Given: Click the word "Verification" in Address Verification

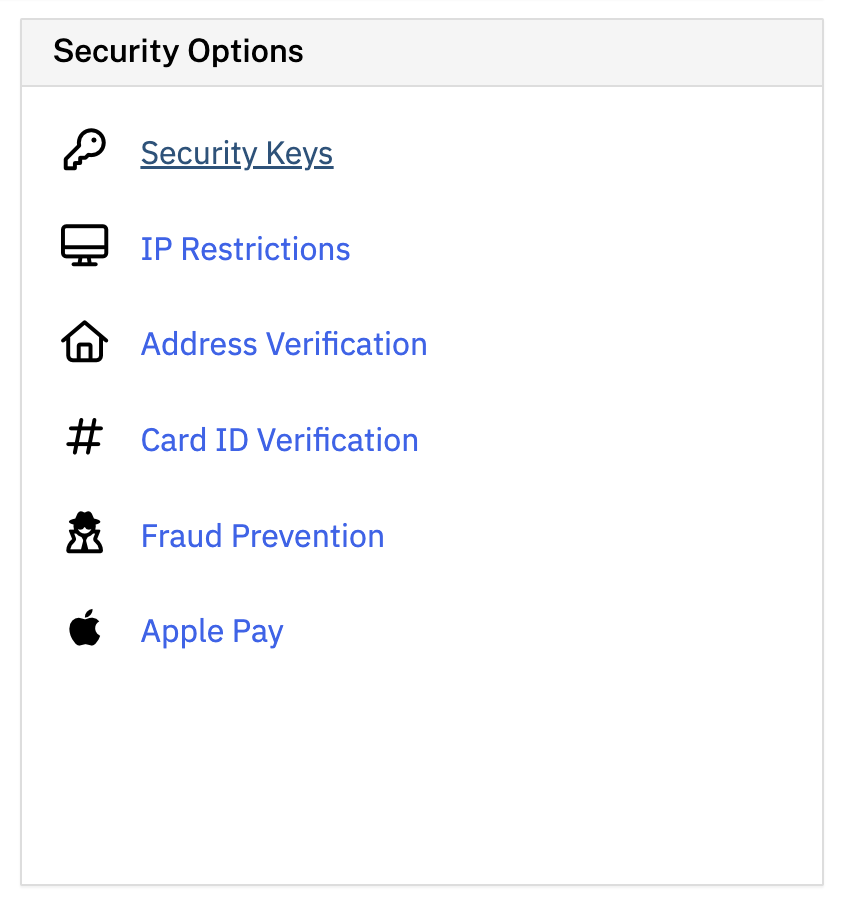Looking at the screenshot, I should [347, 344].
